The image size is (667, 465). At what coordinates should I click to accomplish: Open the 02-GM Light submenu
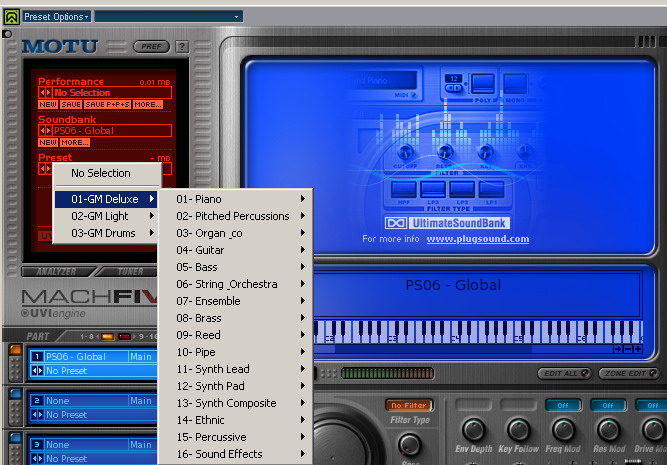pos(106,216)
